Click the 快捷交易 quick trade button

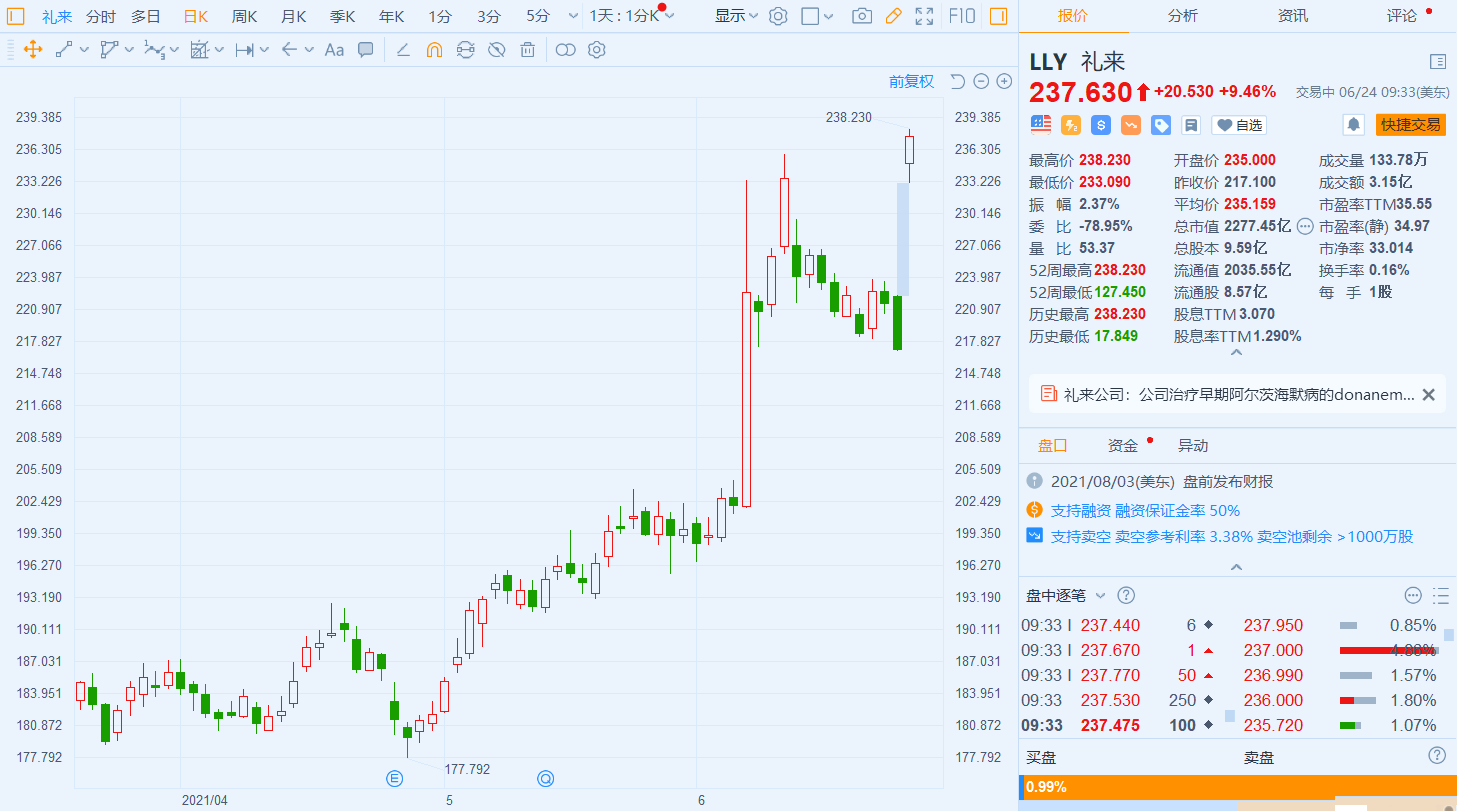[1411, 124]
